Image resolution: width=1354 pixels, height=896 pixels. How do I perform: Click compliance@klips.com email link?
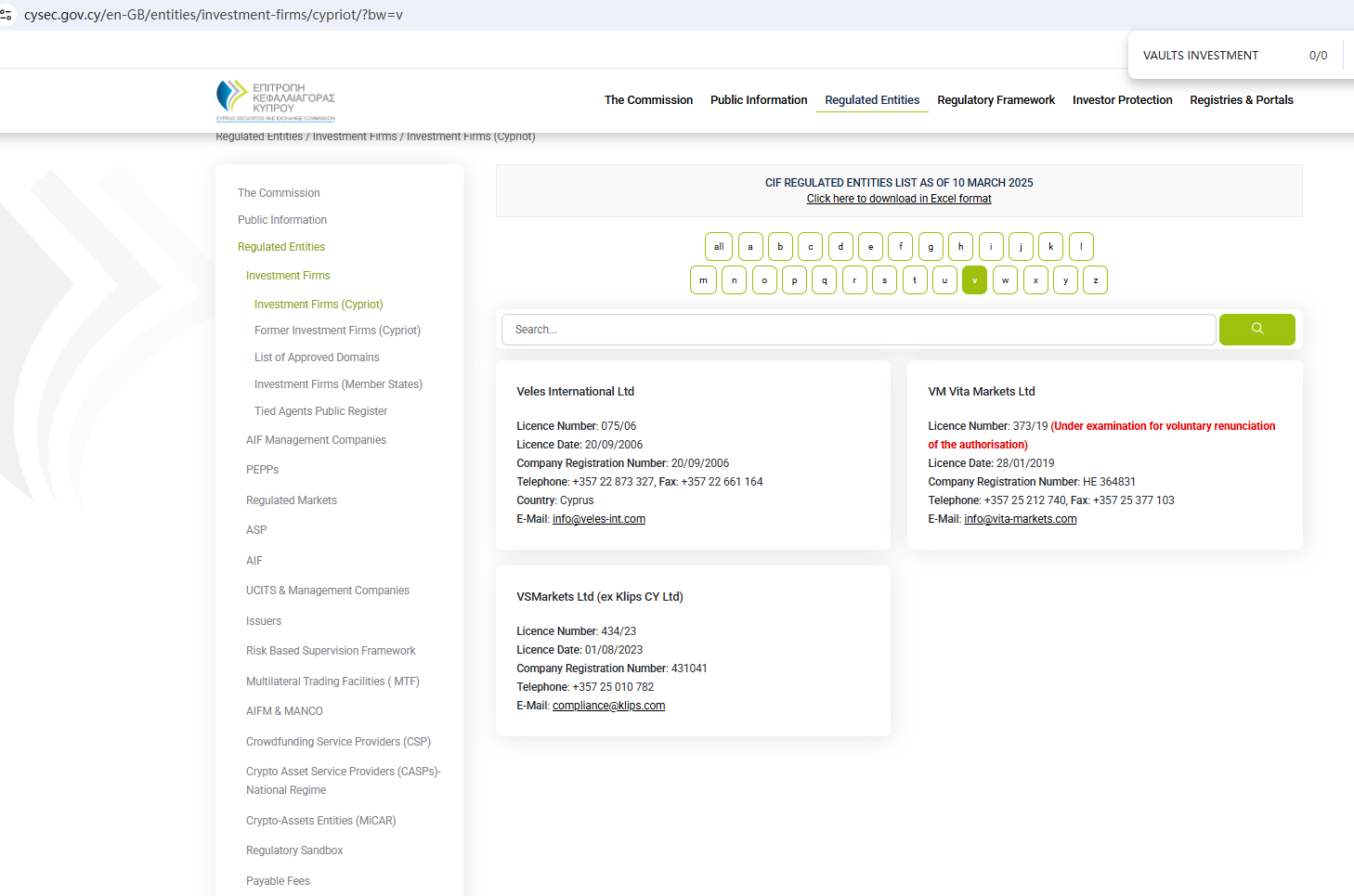(608, 706)
